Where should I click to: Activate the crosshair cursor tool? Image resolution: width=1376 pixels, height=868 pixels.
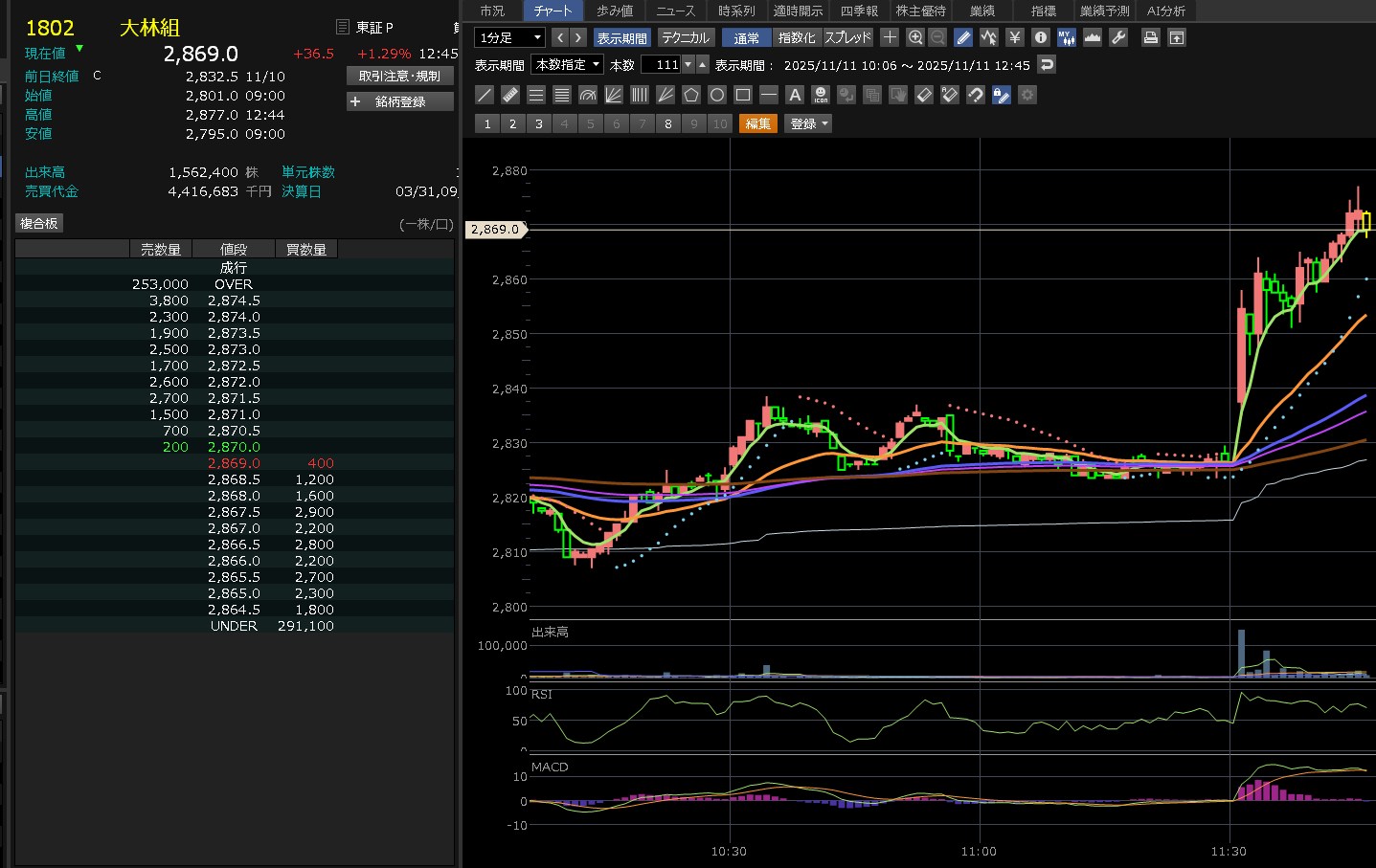coord(890,37)
